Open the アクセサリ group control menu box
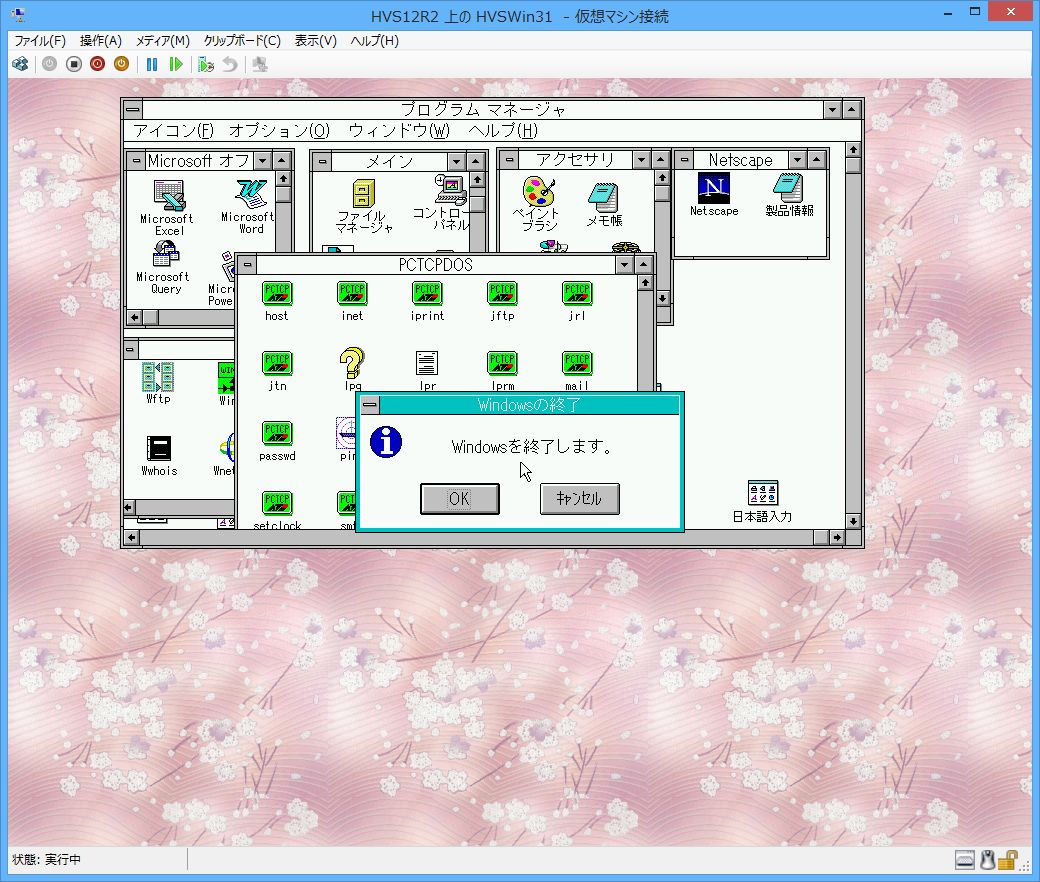This screenshot has height=882, width=1040. point(509,159)
